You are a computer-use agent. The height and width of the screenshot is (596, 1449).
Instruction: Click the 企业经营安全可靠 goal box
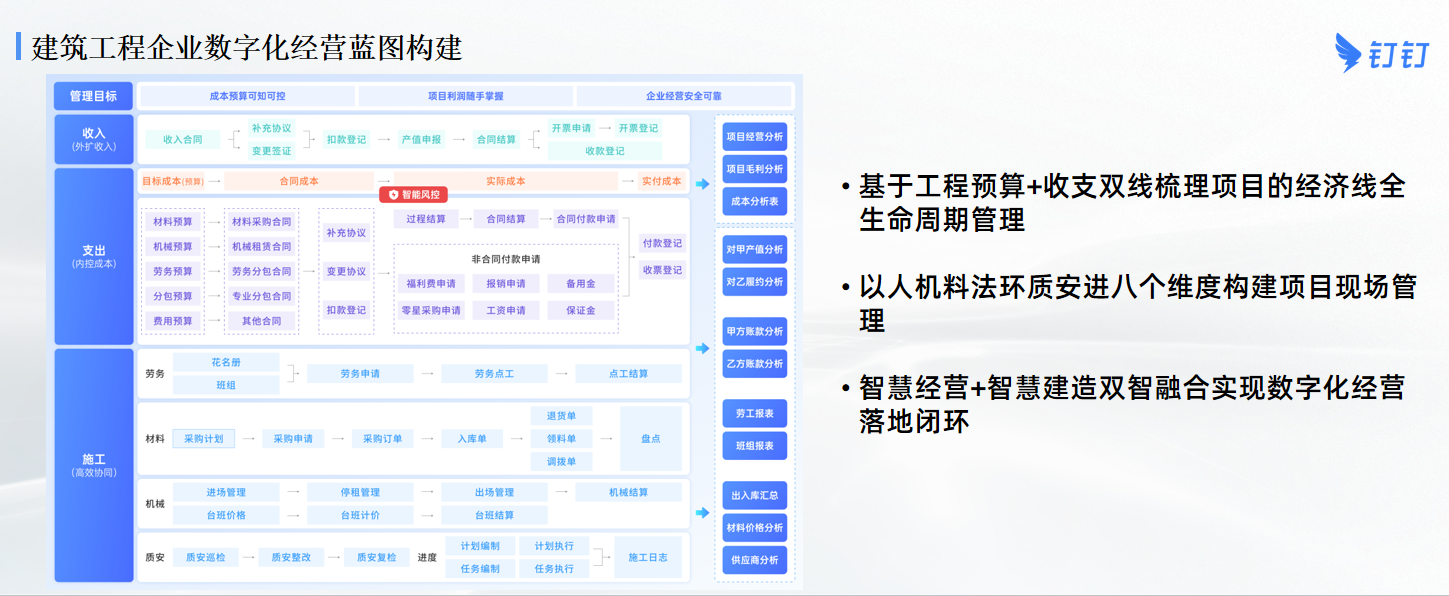click(x=684, y=96)
